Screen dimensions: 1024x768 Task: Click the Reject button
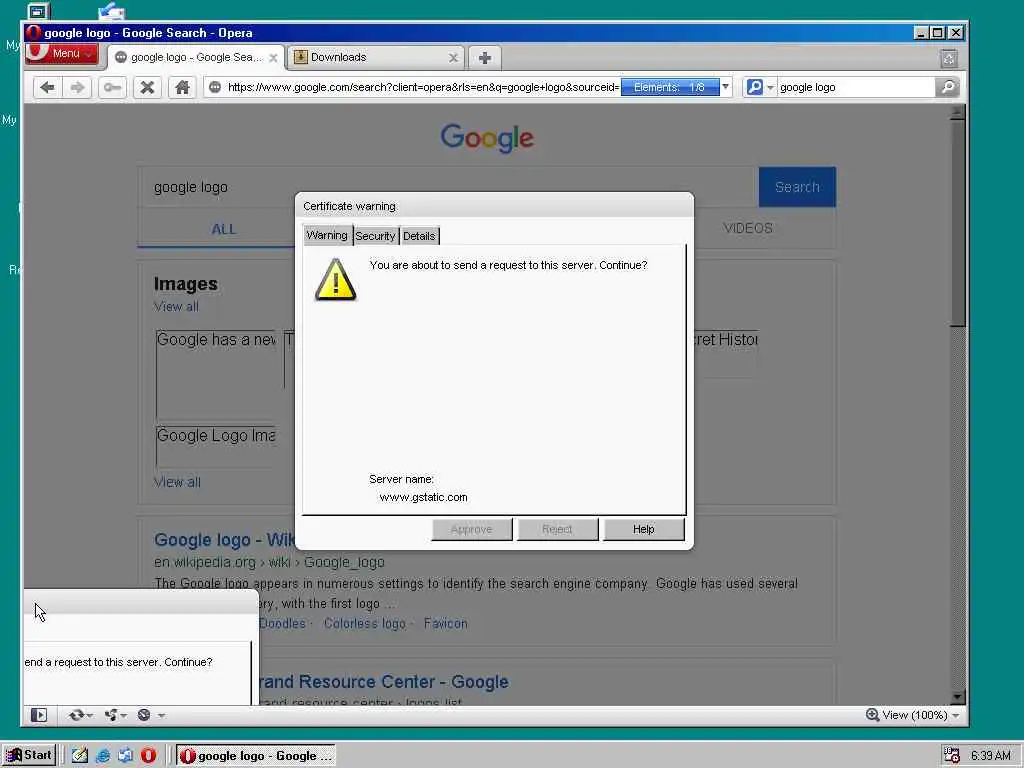tap(557, 529)
